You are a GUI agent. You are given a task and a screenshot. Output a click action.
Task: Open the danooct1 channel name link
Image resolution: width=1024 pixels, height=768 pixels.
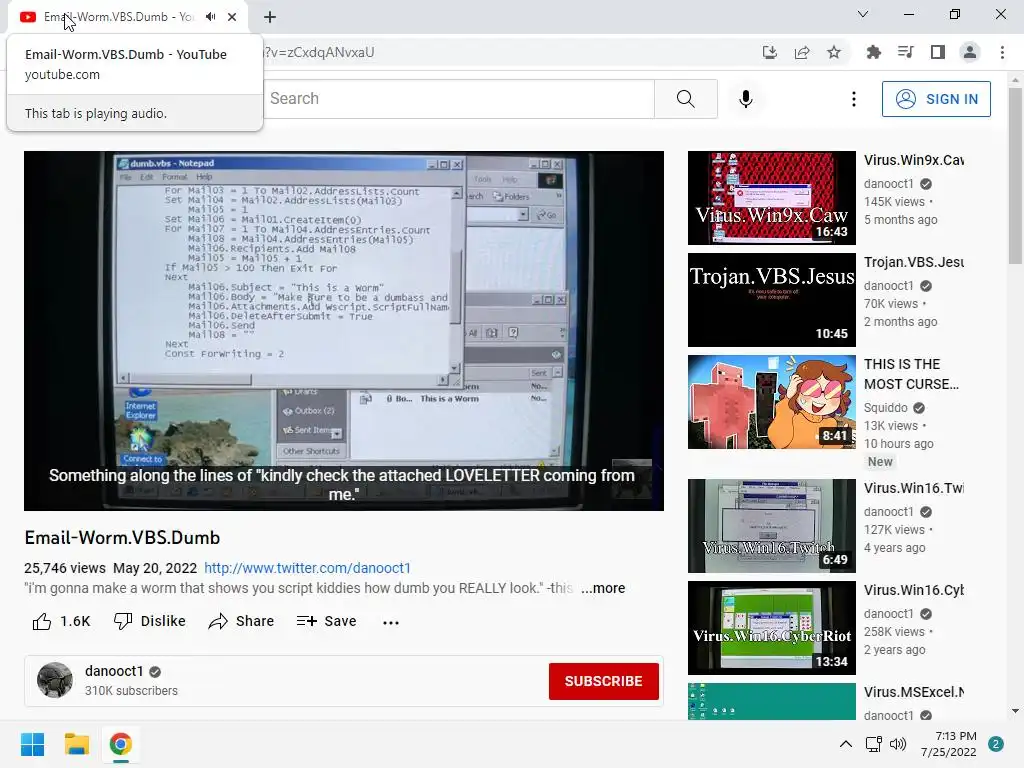114,671
